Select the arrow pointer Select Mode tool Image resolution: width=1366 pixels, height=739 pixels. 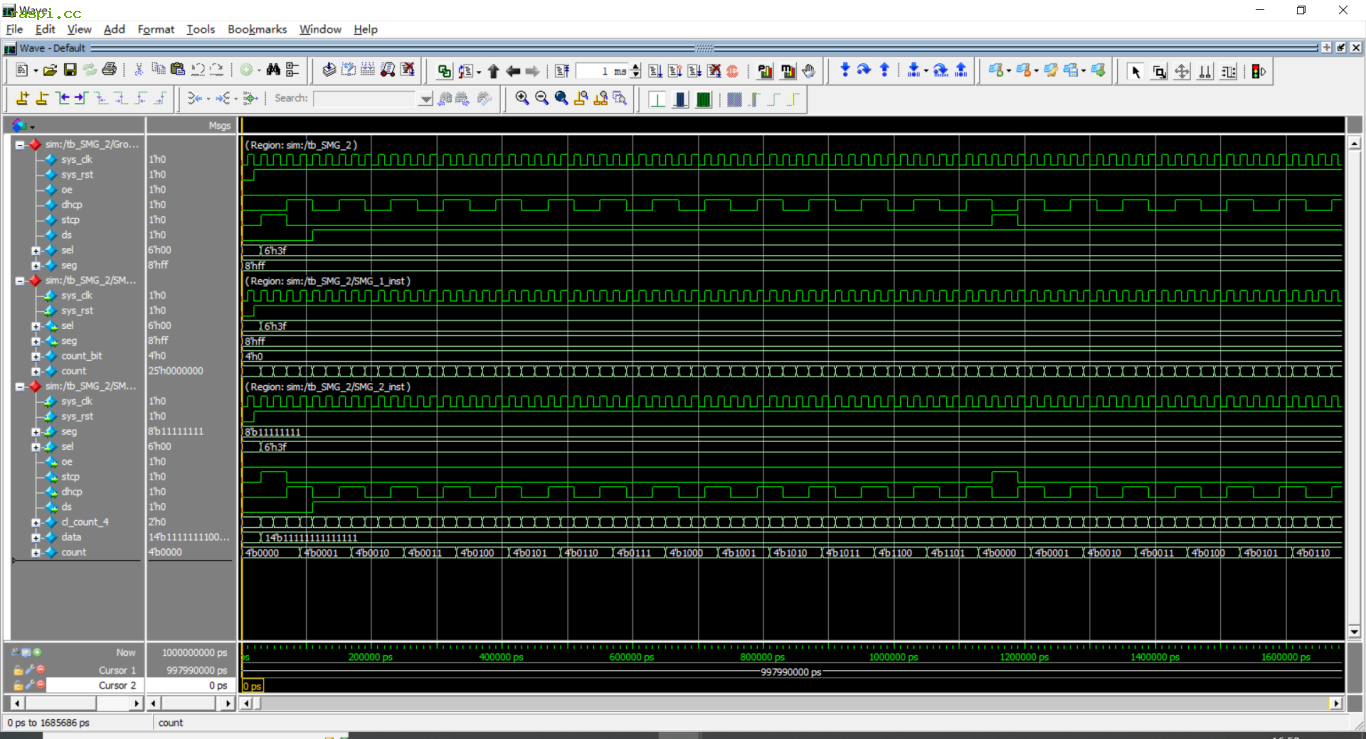click(1135, 71)
